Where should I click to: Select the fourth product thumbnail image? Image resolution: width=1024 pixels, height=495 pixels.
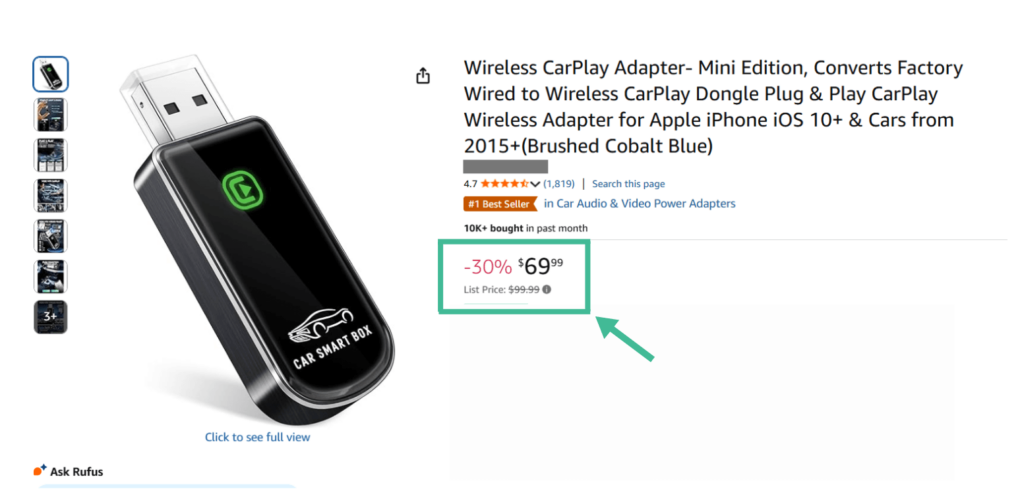click(50, 196)
